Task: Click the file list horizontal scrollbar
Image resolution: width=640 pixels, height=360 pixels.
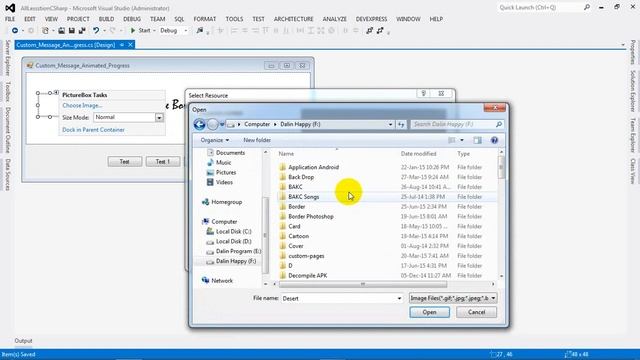Action: coord(362,284)
